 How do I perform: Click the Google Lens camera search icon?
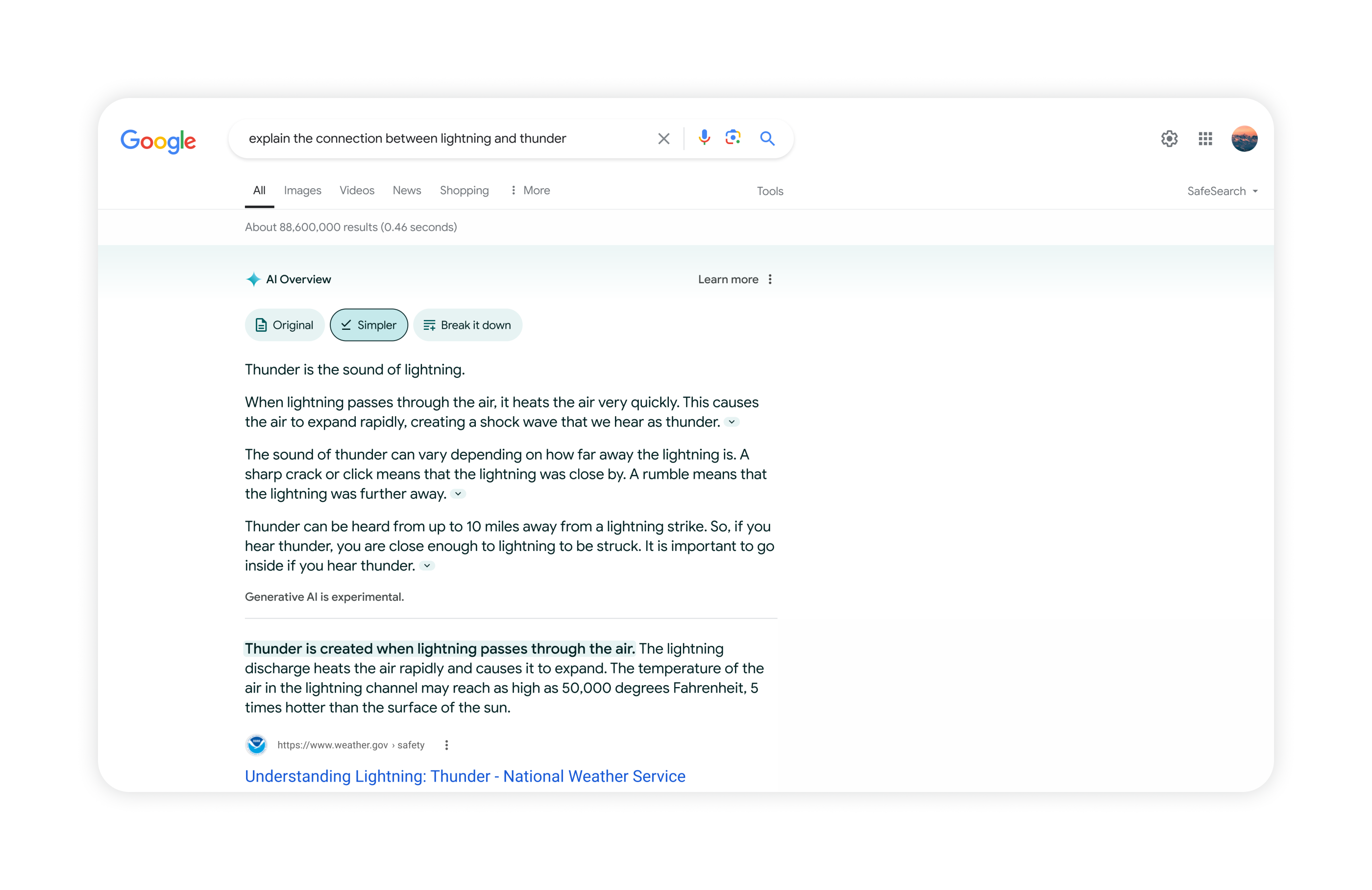point(732,138)
